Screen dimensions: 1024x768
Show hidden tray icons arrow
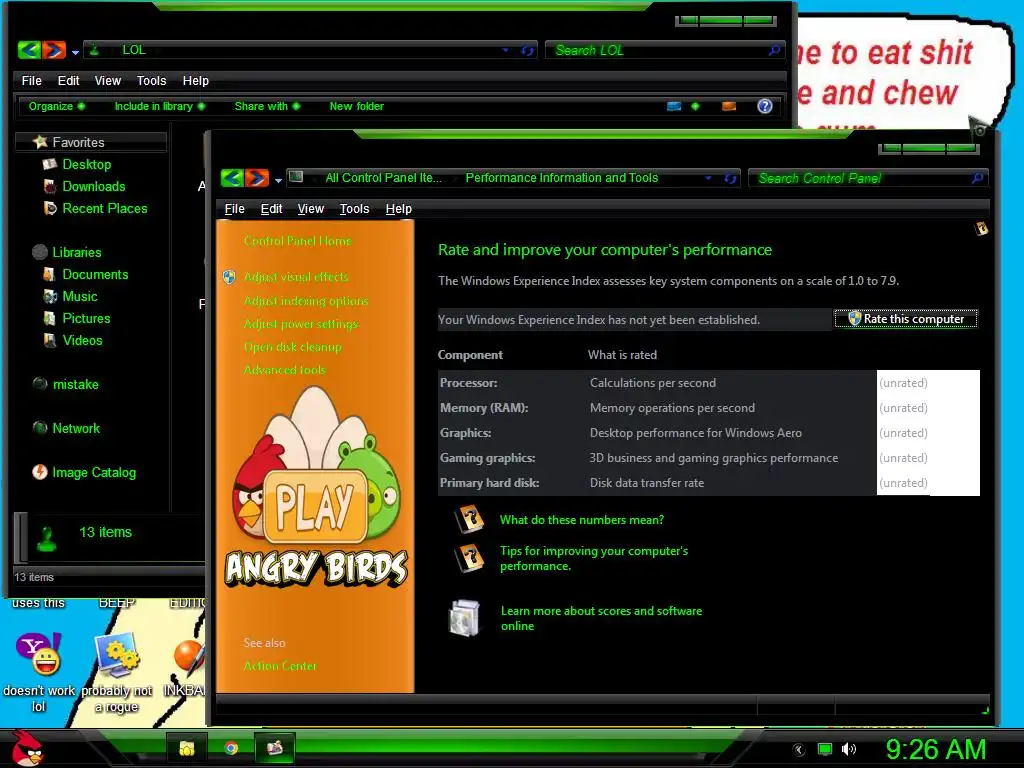pos(799,750)
